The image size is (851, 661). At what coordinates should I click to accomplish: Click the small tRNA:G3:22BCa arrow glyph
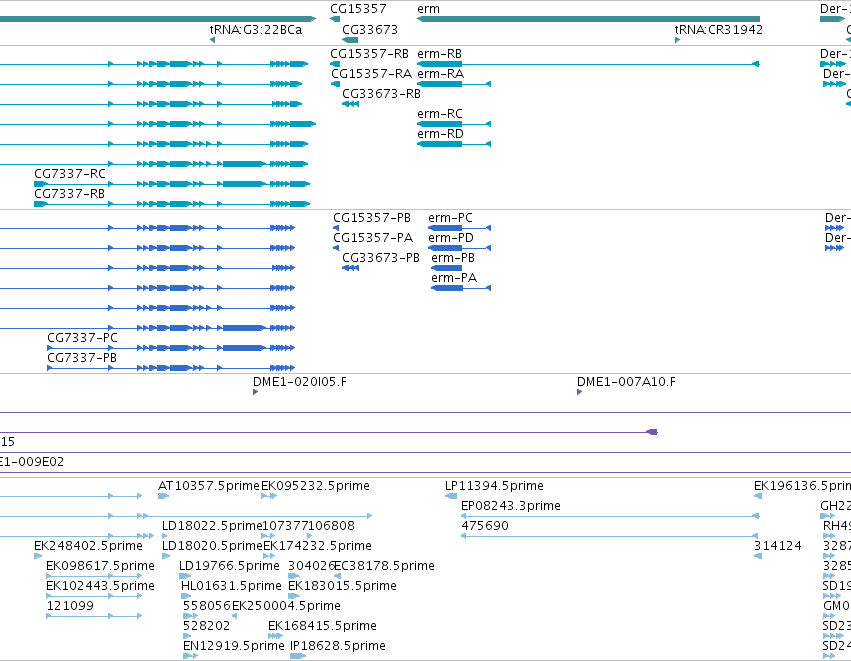point(212,40)
